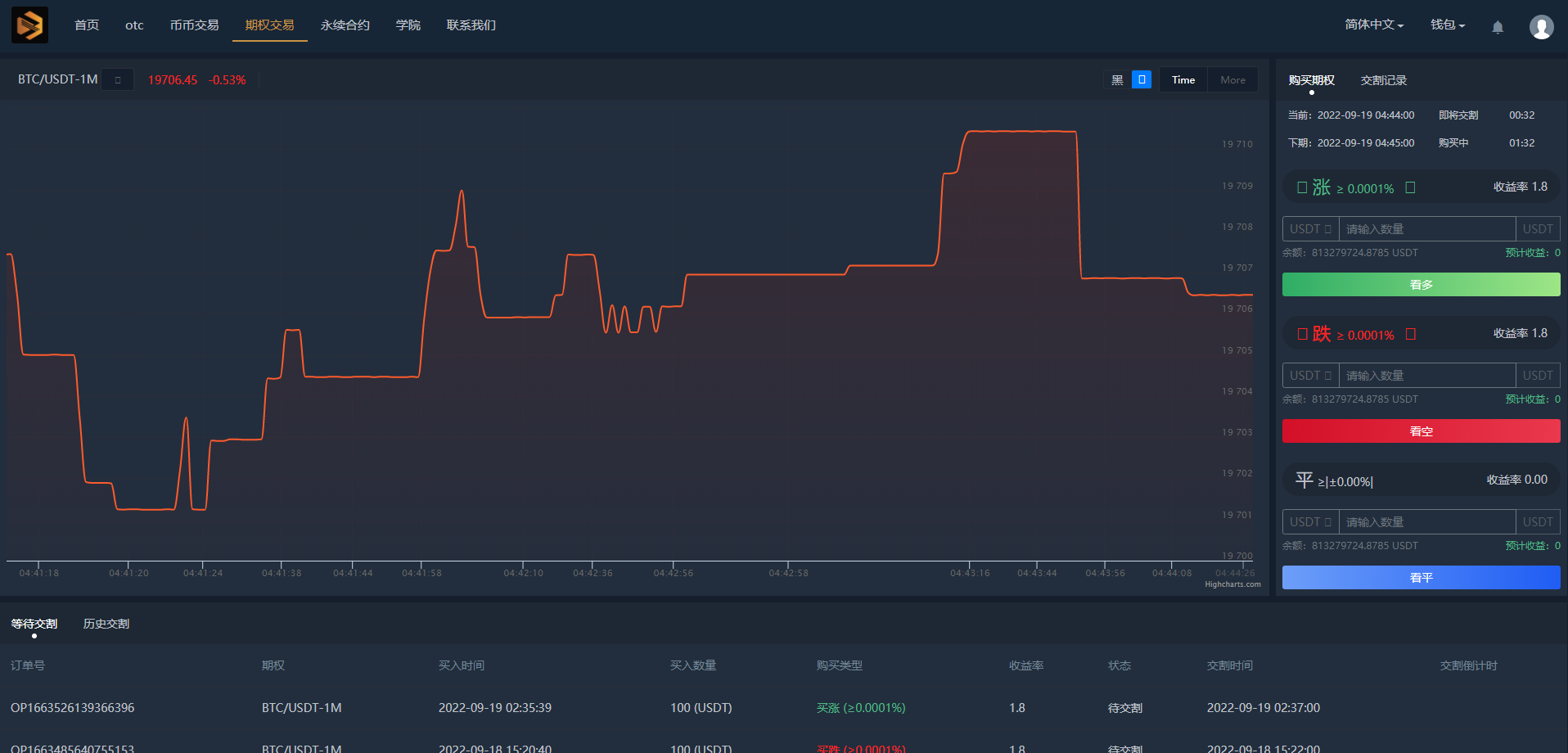
Task: Open the 简体中文 language dropdown
Action: click(x=1373, y=25)
